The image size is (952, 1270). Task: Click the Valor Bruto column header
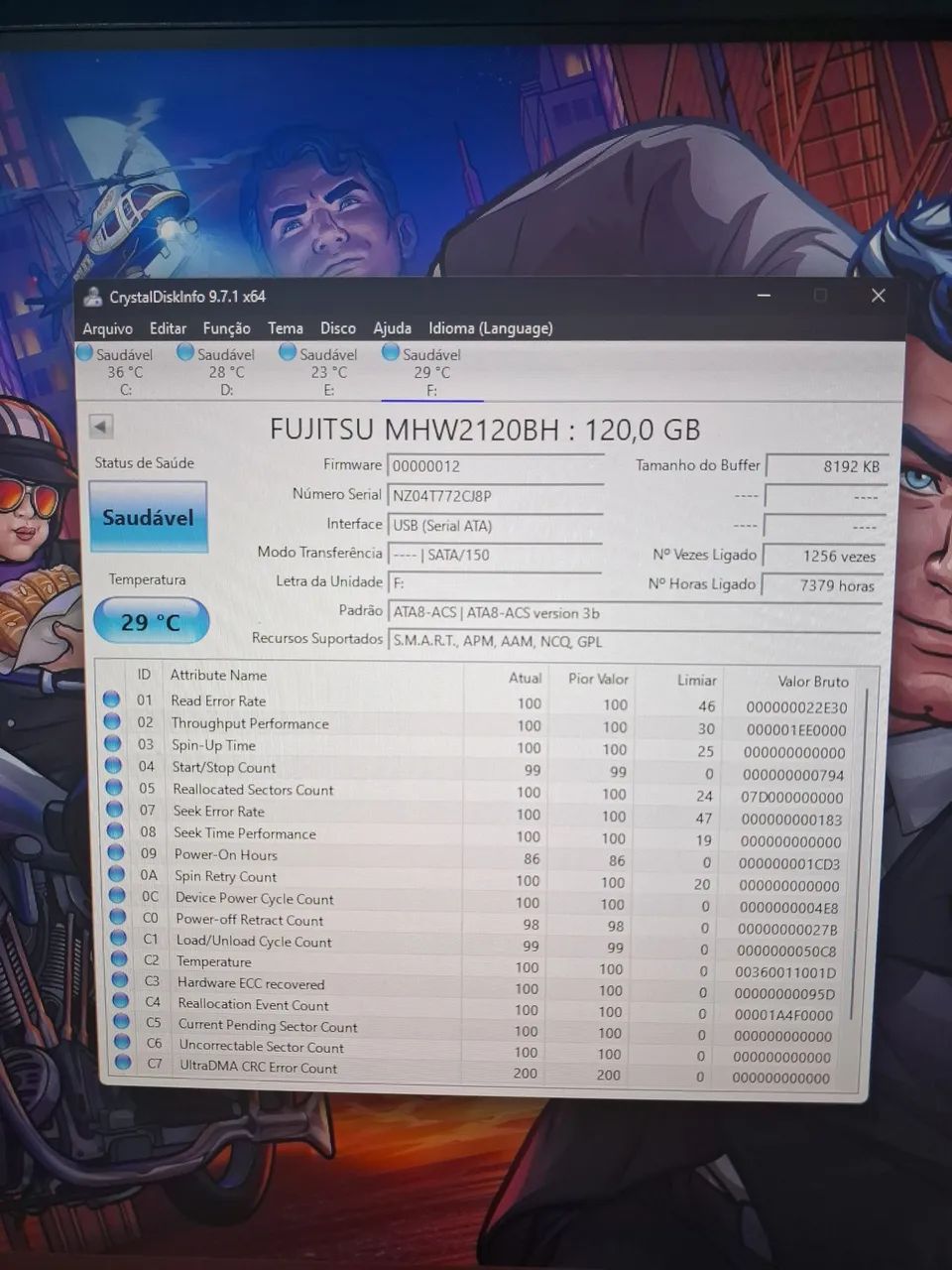pyautogui.click(x=812, y=681)
